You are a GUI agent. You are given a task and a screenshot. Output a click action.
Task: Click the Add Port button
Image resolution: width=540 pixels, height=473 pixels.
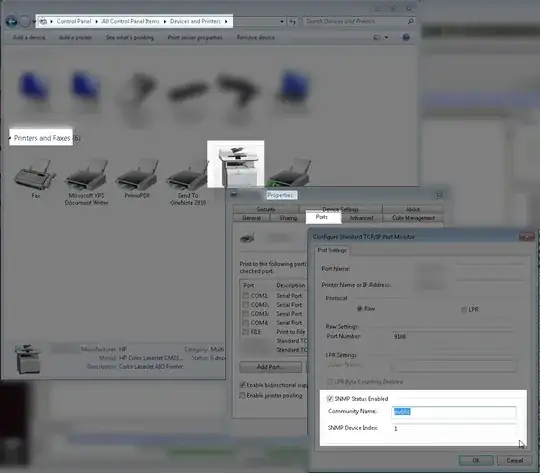271,367
